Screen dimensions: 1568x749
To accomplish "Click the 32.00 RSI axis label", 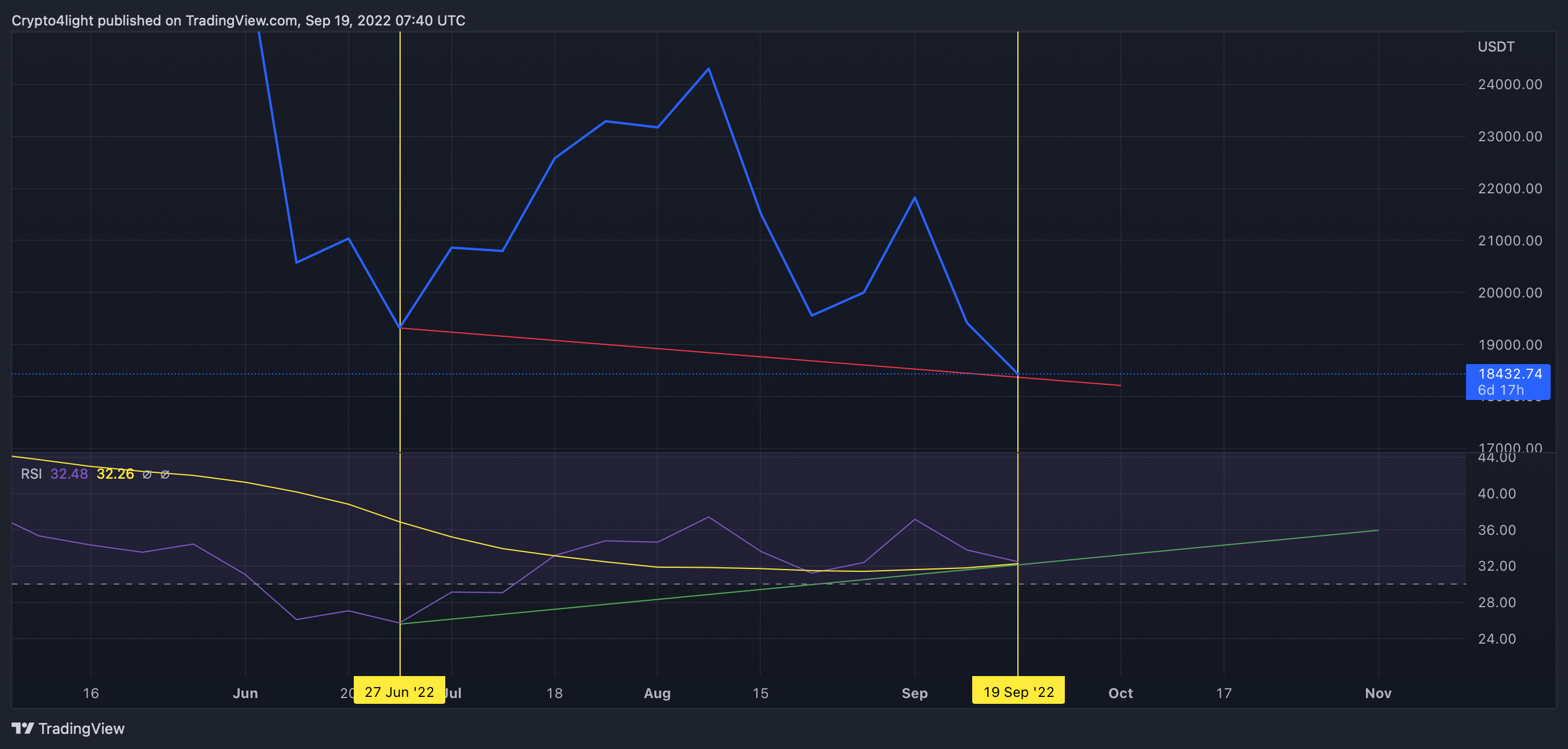I will [x=1497, y=566].
